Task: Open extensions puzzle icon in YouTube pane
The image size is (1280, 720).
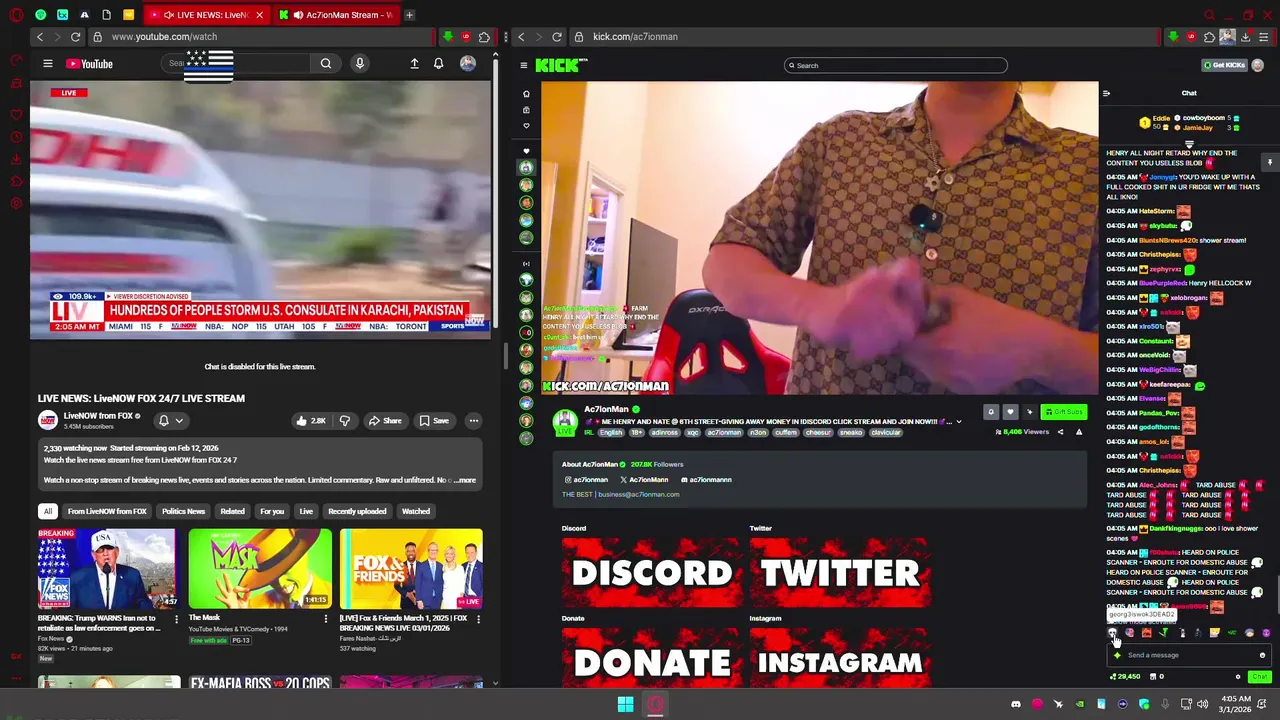Action: click(x=484, y=37)
